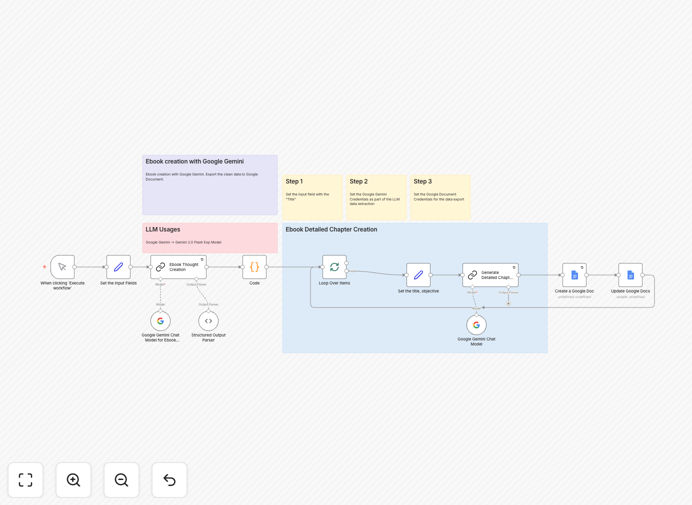Viewport: 692px width, 505px height.
Task: Fit the workflow to view
Action: coord(26,480)
